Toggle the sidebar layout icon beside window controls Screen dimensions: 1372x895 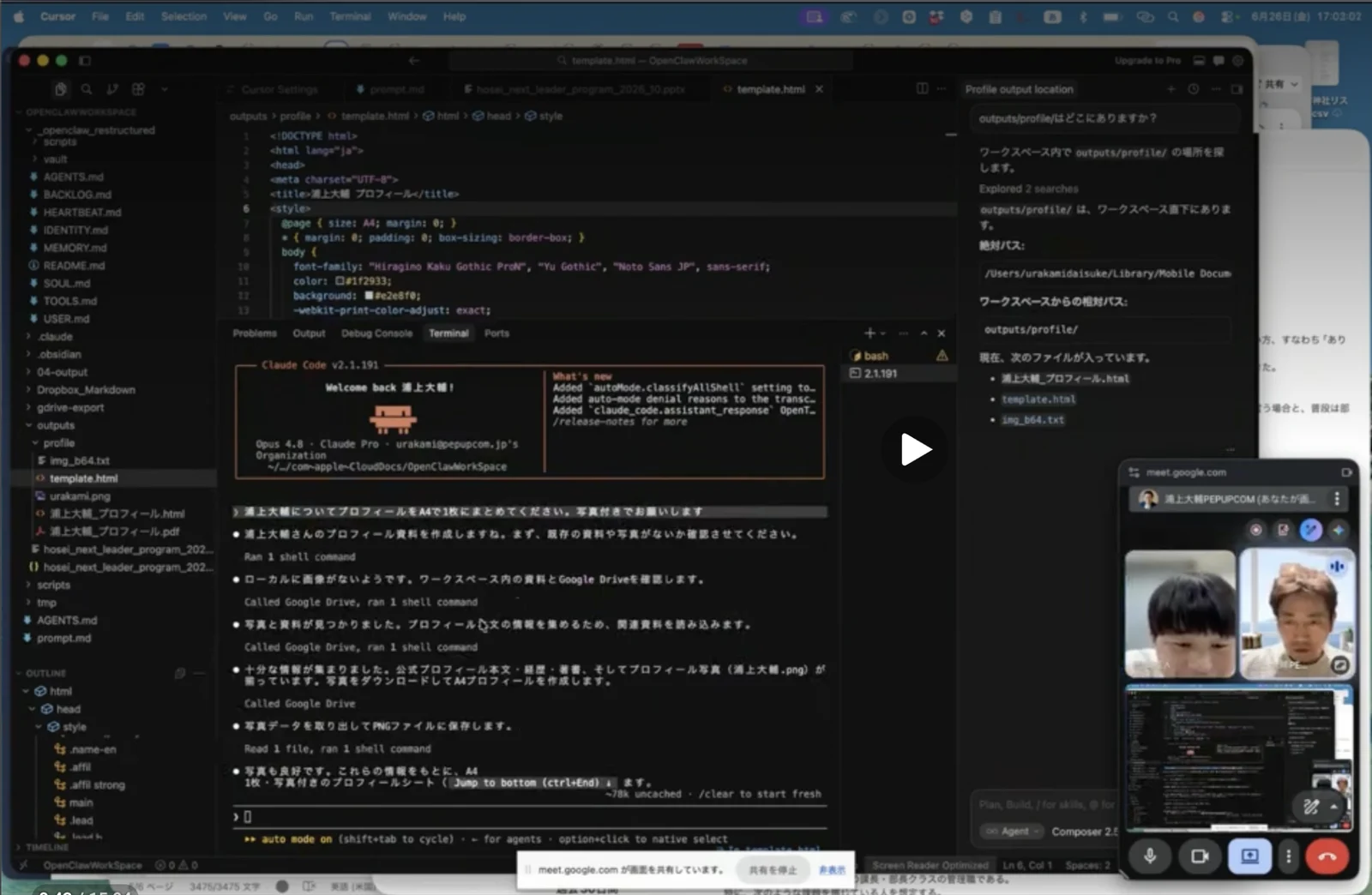pos(85,61)
